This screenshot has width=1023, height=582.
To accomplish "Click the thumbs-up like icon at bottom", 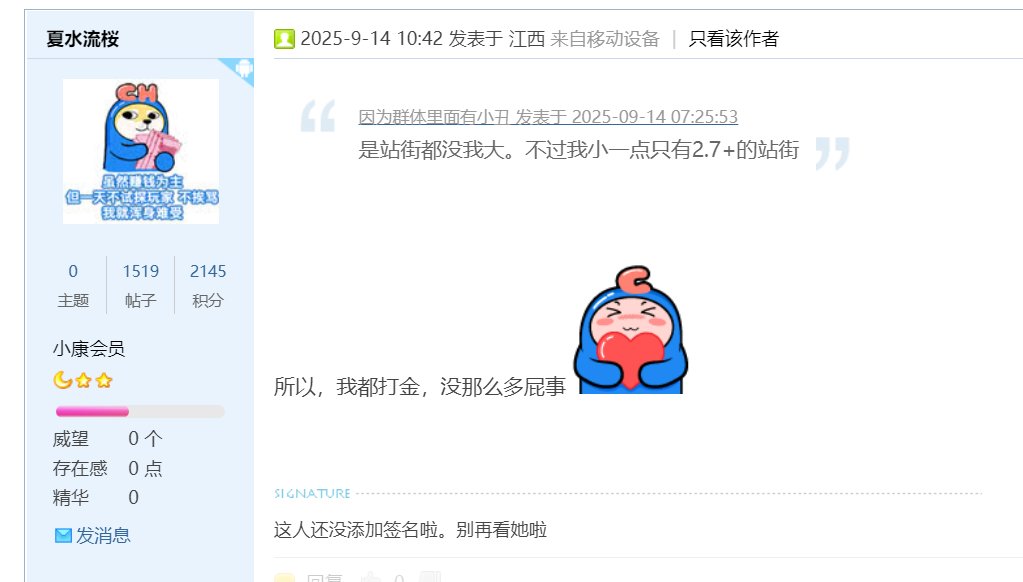I will click(371, 577).
